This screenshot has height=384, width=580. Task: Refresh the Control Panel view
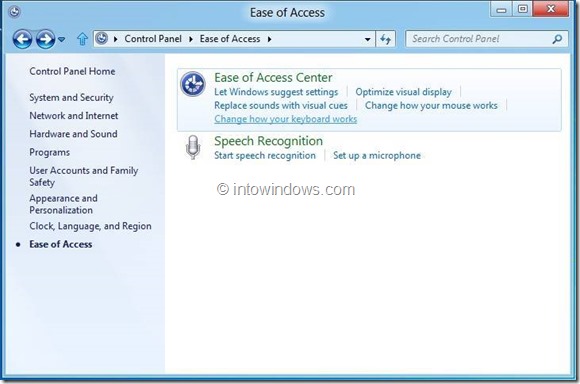click(385, 39)
